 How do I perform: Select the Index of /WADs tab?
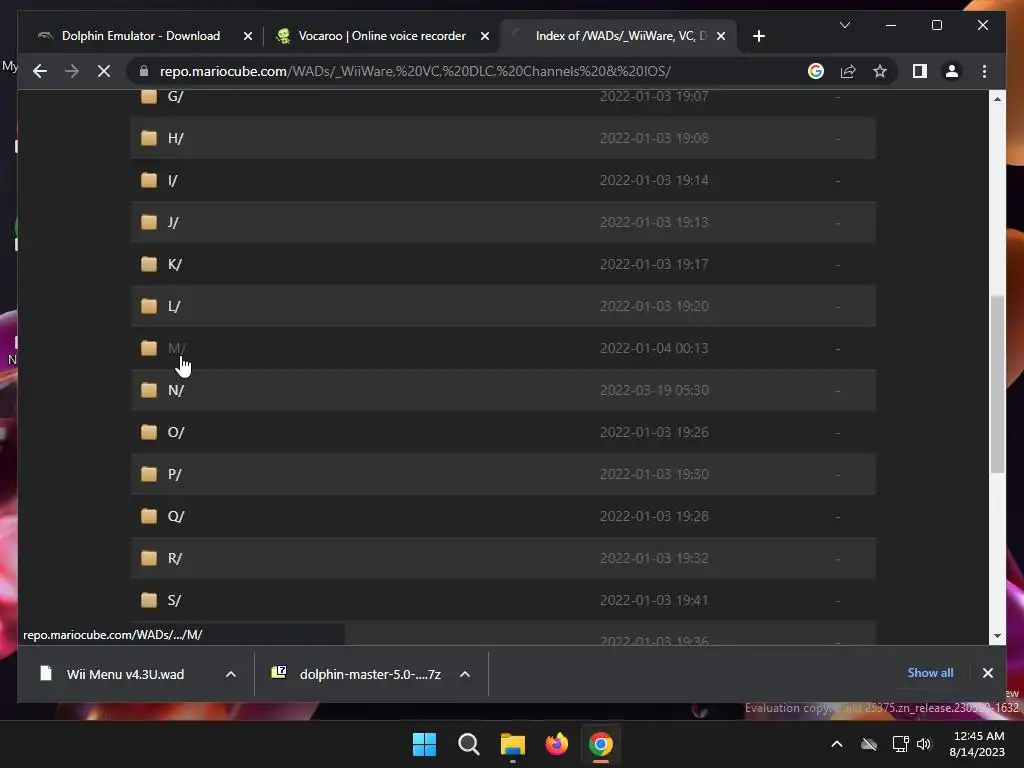(618, 36)
